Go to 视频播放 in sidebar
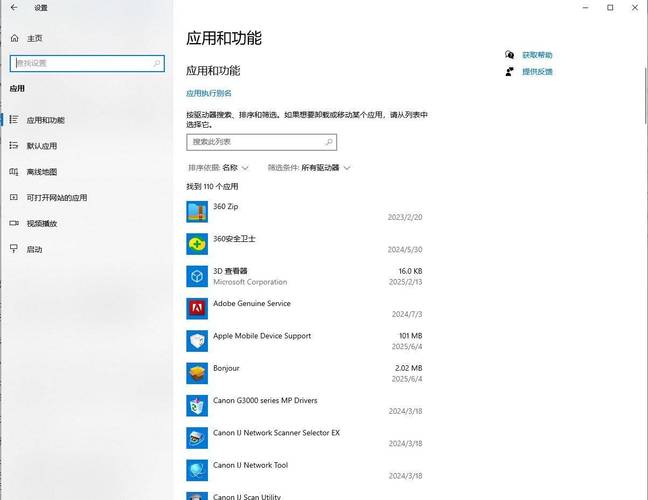The width and height of the screenshot is (648, 500). pos(42,224)
